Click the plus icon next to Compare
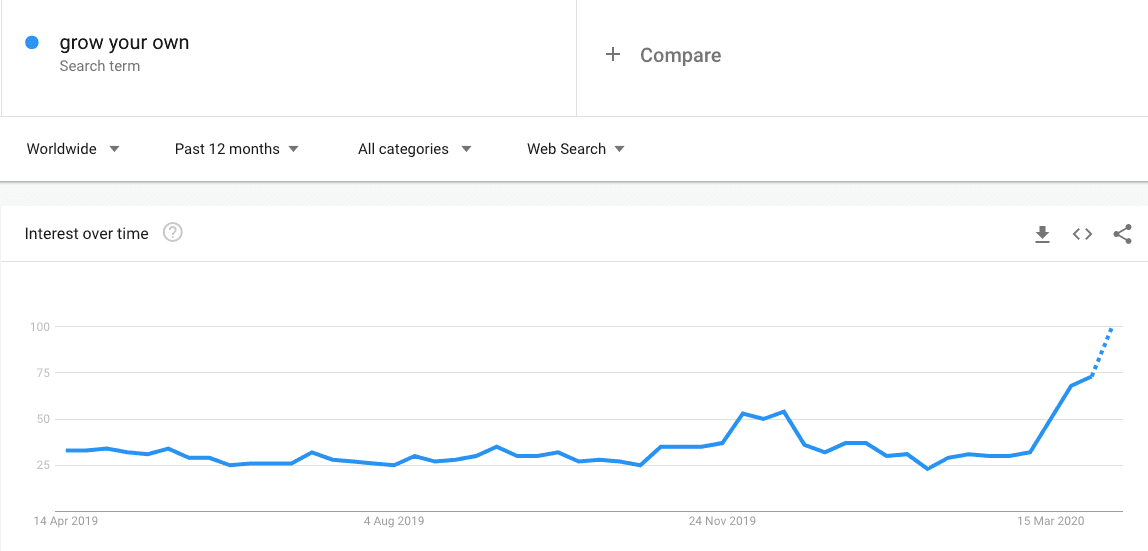1148x551 pixels. [x=613, y=55]
